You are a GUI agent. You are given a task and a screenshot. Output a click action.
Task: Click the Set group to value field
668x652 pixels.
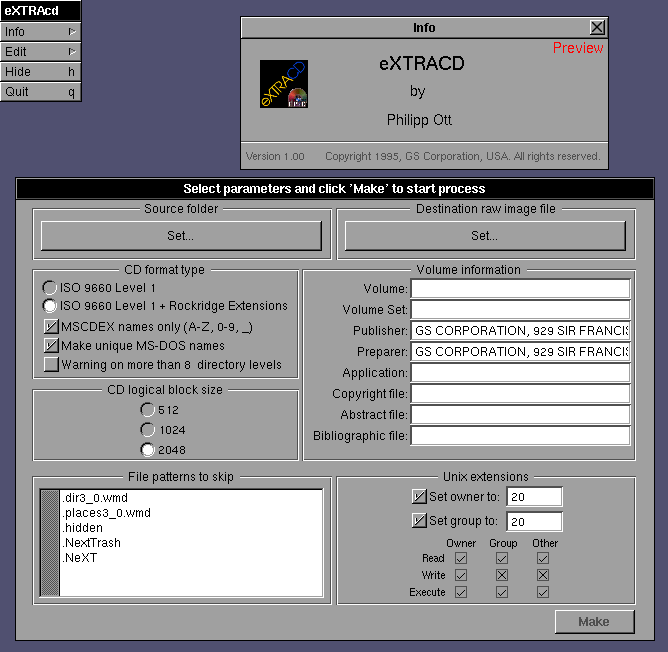[534, 521]
